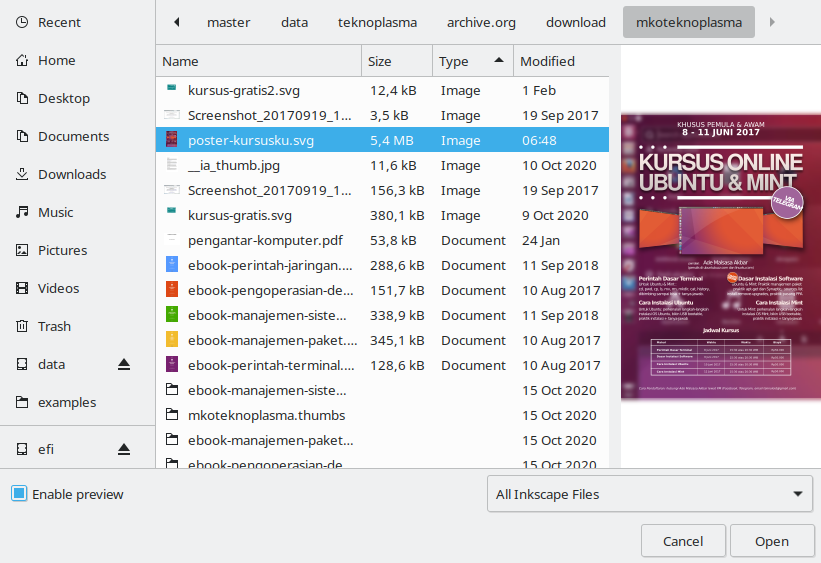
Task: Click the data drive icon
Action: [x=22, y=364]
